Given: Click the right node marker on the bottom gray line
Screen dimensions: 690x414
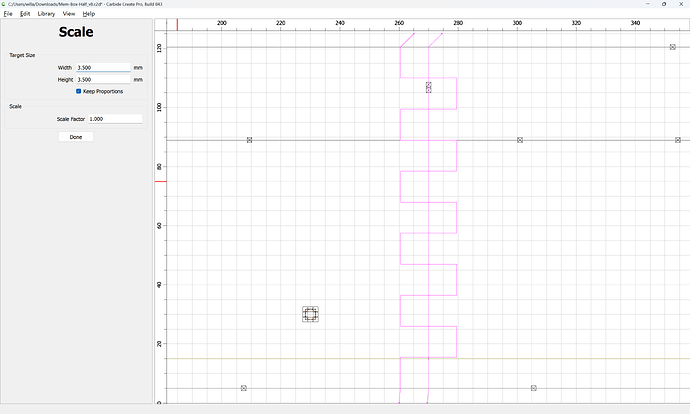Looking at the screenshot, I should [533, 388].
